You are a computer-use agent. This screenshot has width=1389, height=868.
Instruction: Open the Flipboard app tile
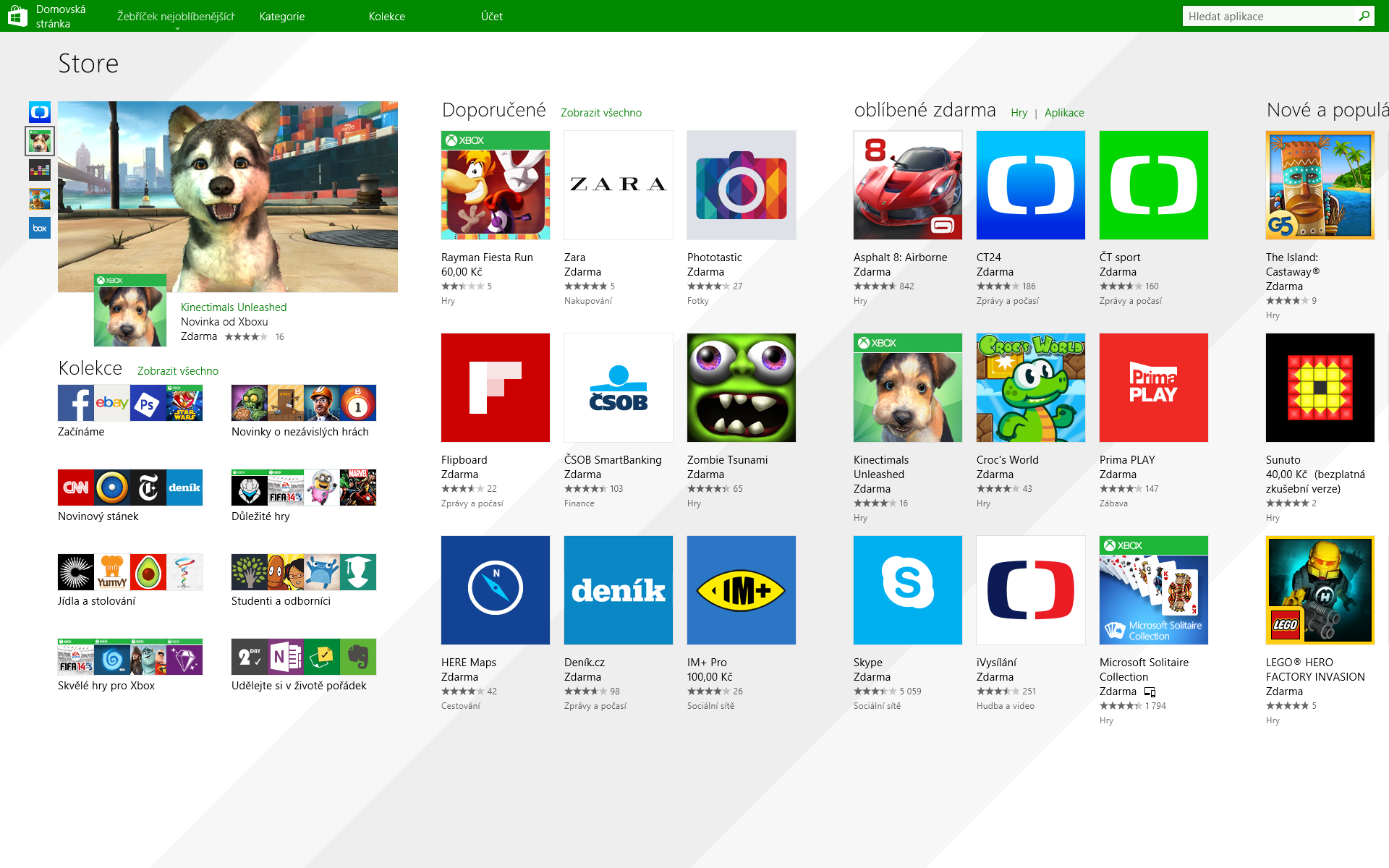coord(496,388)
